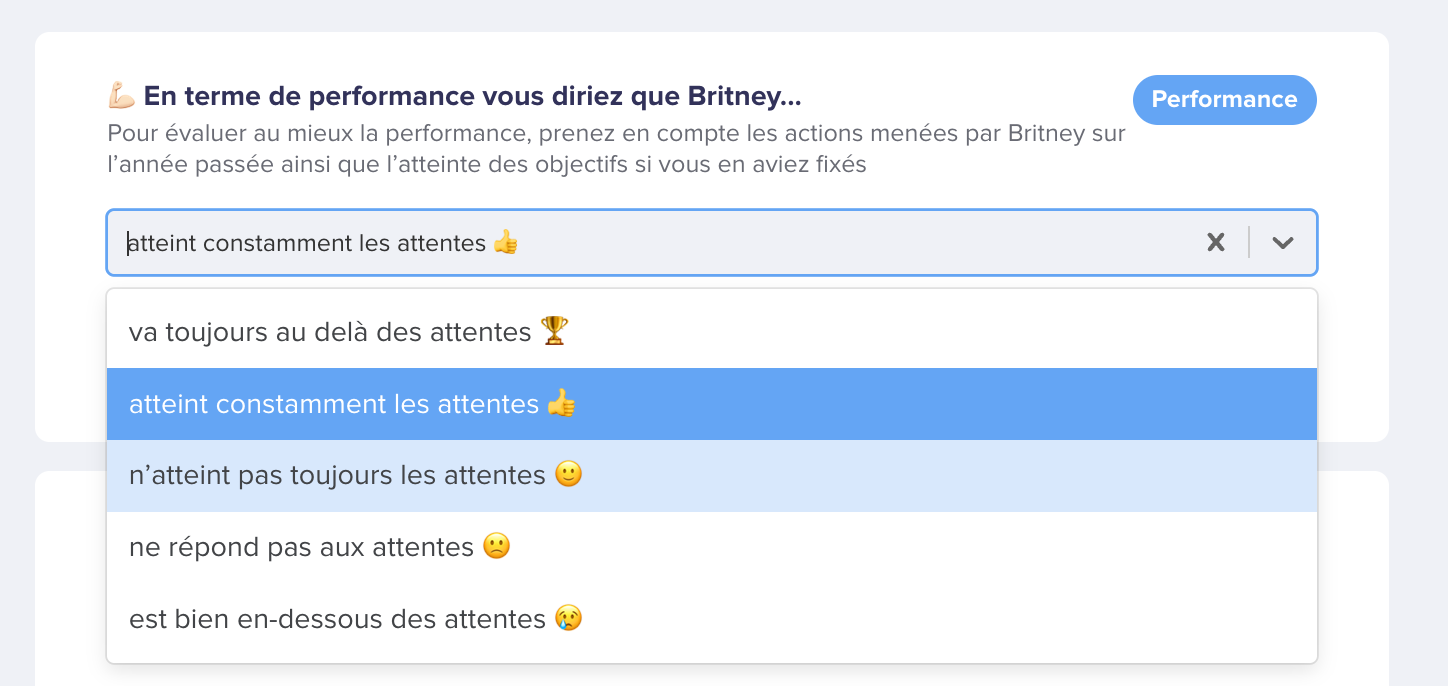
Task: Click the grey description text about Britney's objectives
Action: (616, 149)
